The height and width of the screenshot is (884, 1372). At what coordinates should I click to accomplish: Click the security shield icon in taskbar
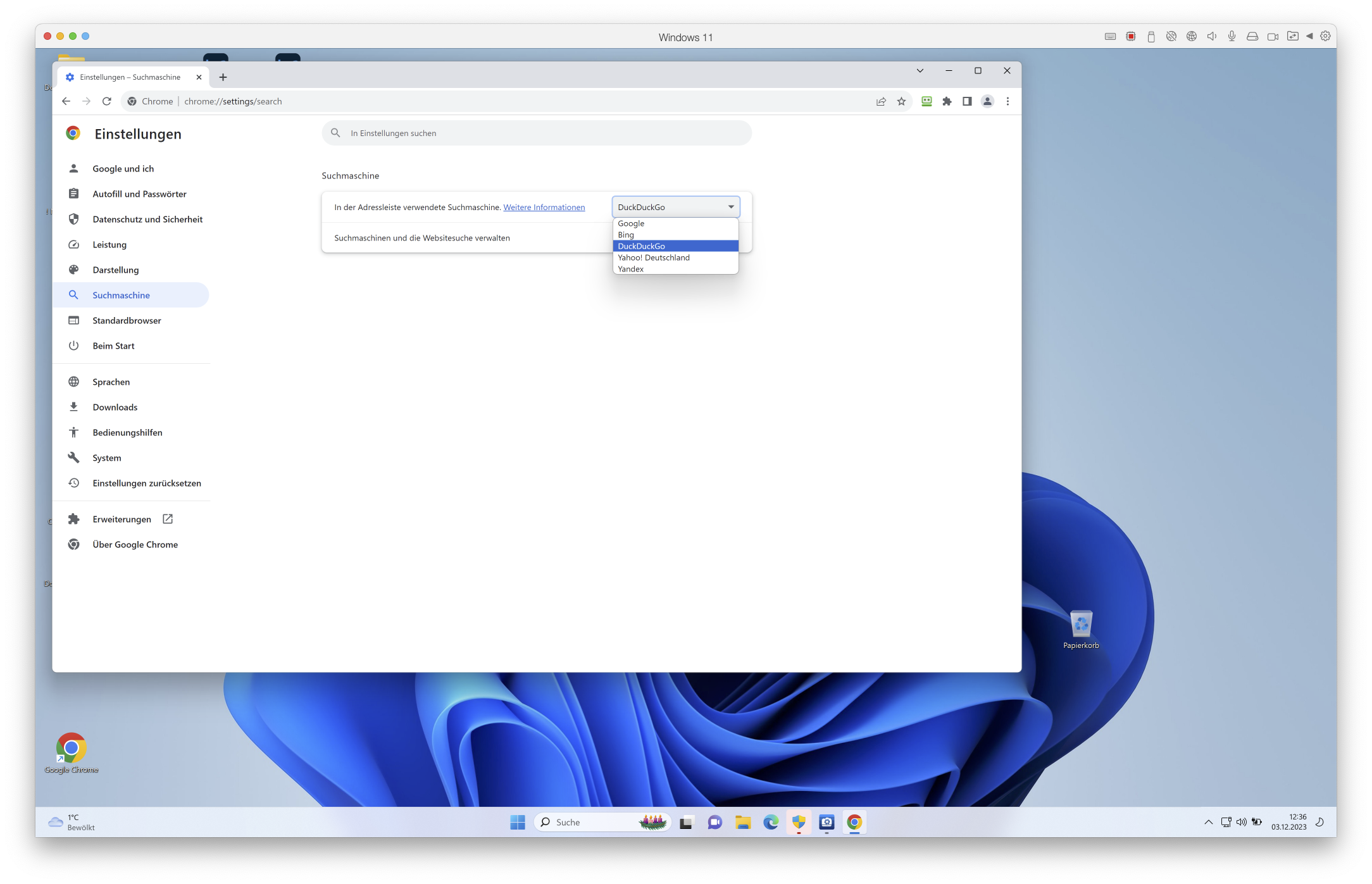pyautogui.click(x=799, y=822)
